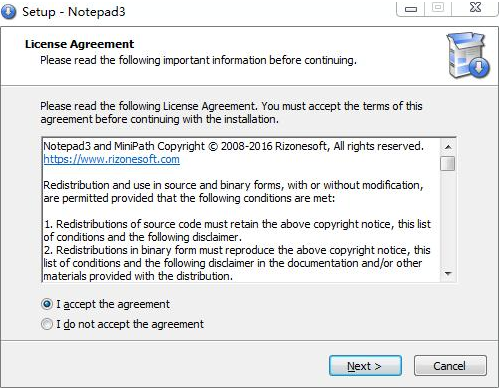Click the license scrollbar's down arrow
This screenshot has height=388, width=499.
click(x=448, y=274)
